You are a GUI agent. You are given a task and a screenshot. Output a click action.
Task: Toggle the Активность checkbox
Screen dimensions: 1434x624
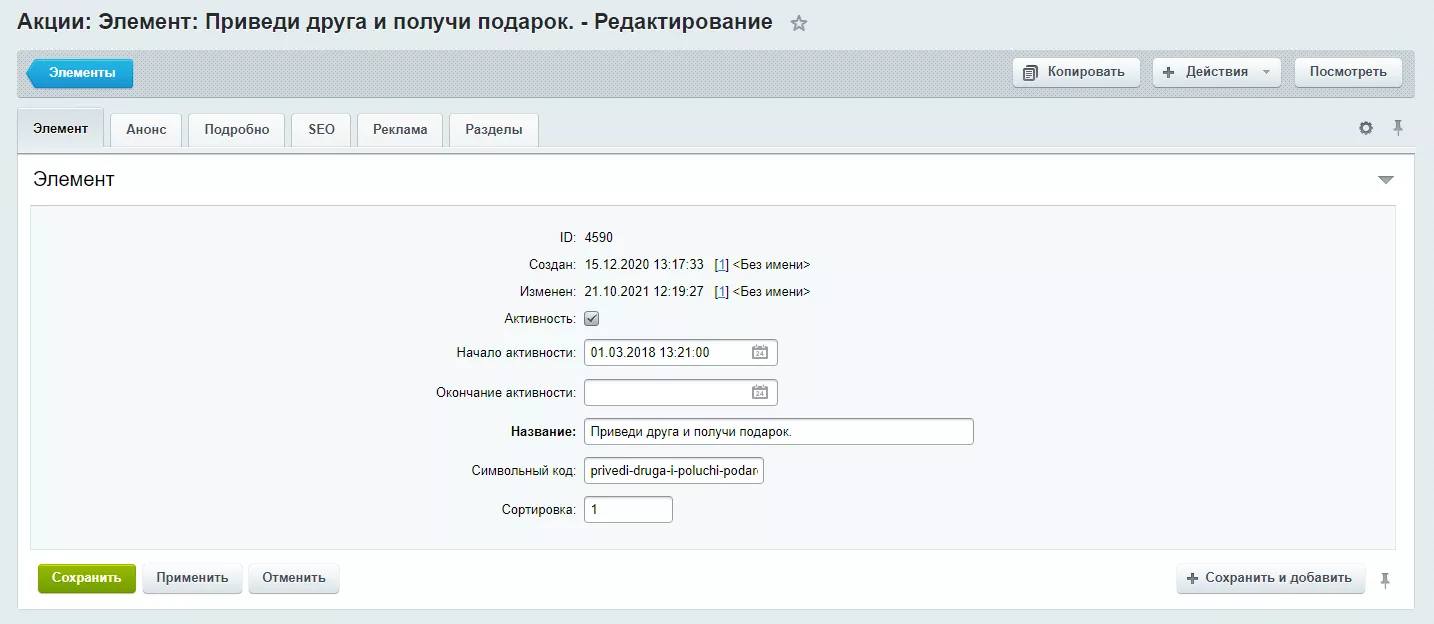[x=591, y=319]
